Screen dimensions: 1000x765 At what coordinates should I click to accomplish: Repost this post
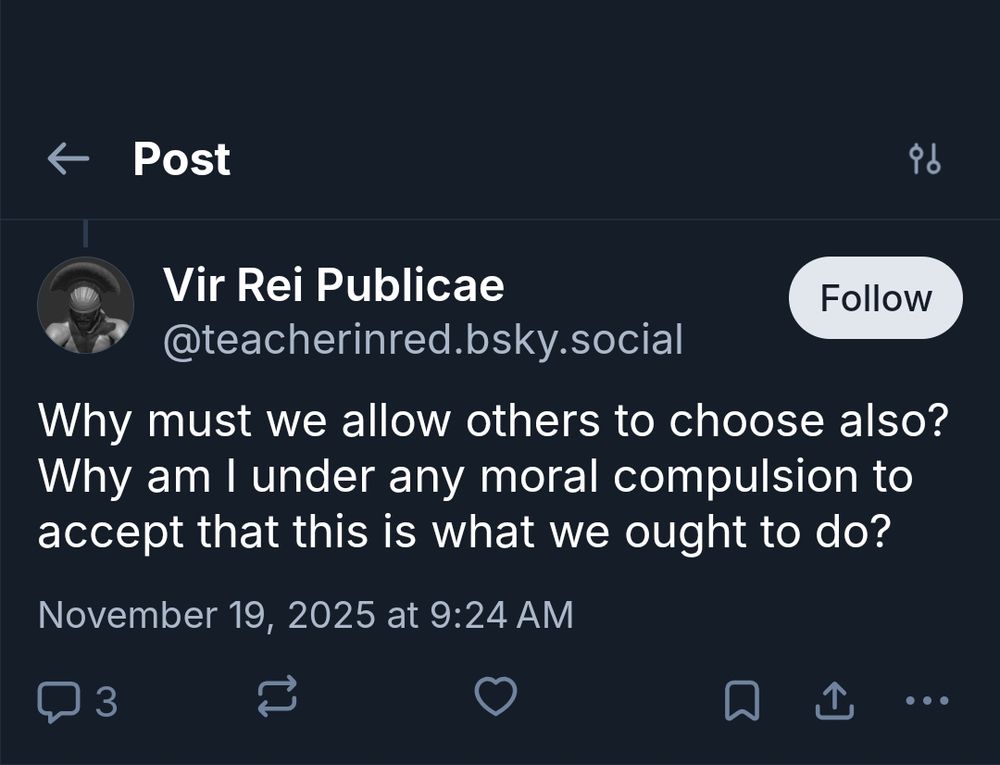click(x=277, y=697)
